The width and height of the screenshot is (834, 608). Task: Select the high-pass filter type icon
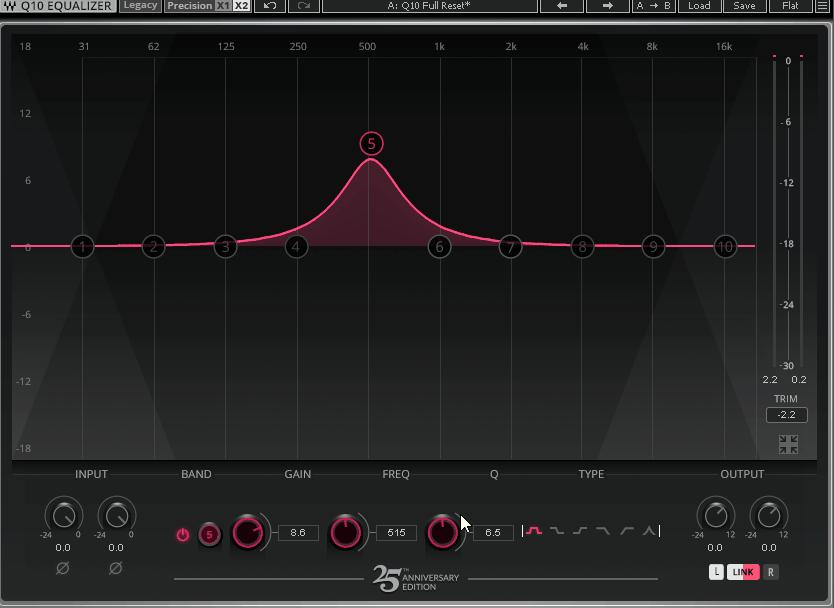626,531
